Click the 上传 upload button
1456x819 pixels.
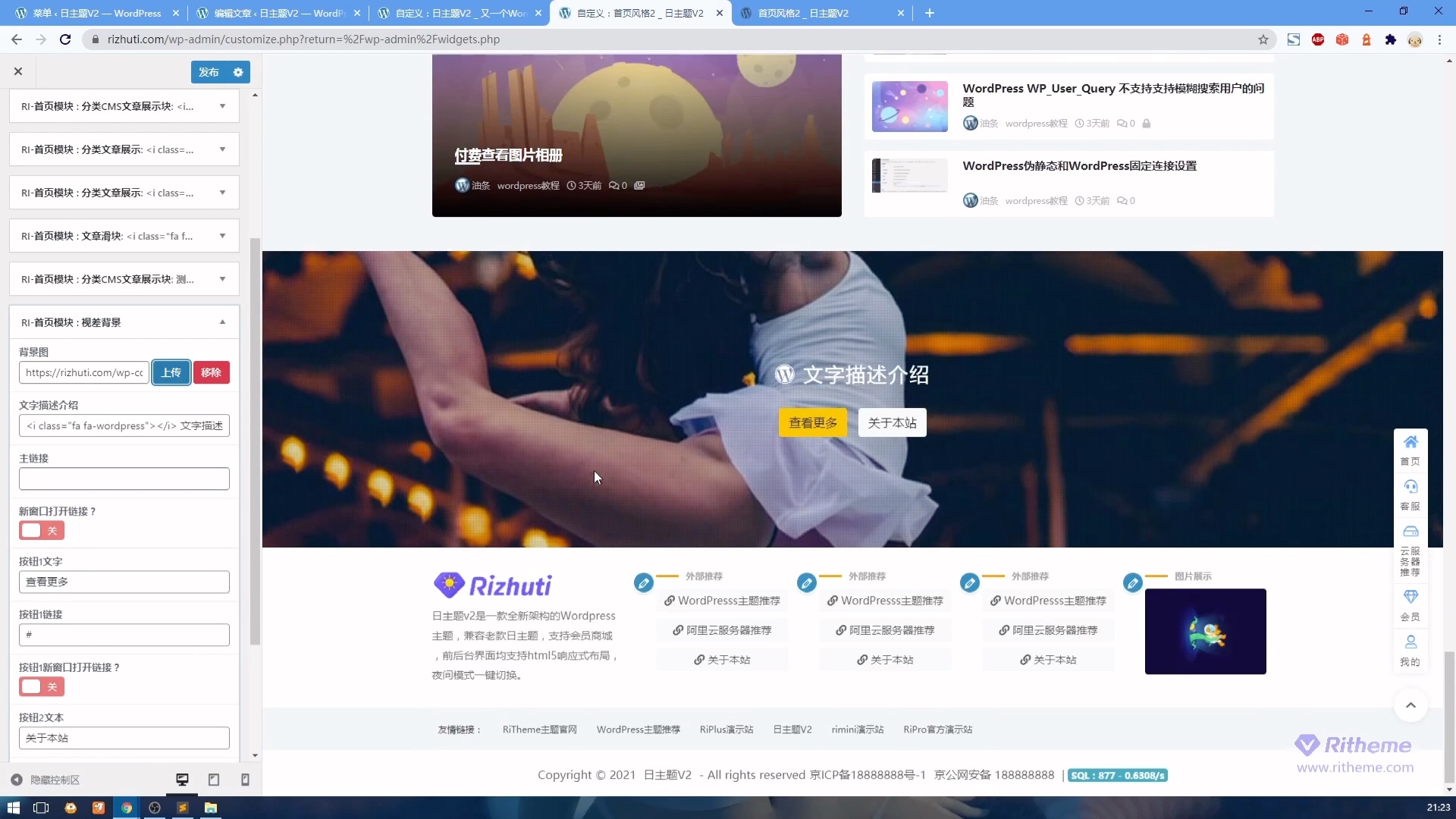(171, 372)
